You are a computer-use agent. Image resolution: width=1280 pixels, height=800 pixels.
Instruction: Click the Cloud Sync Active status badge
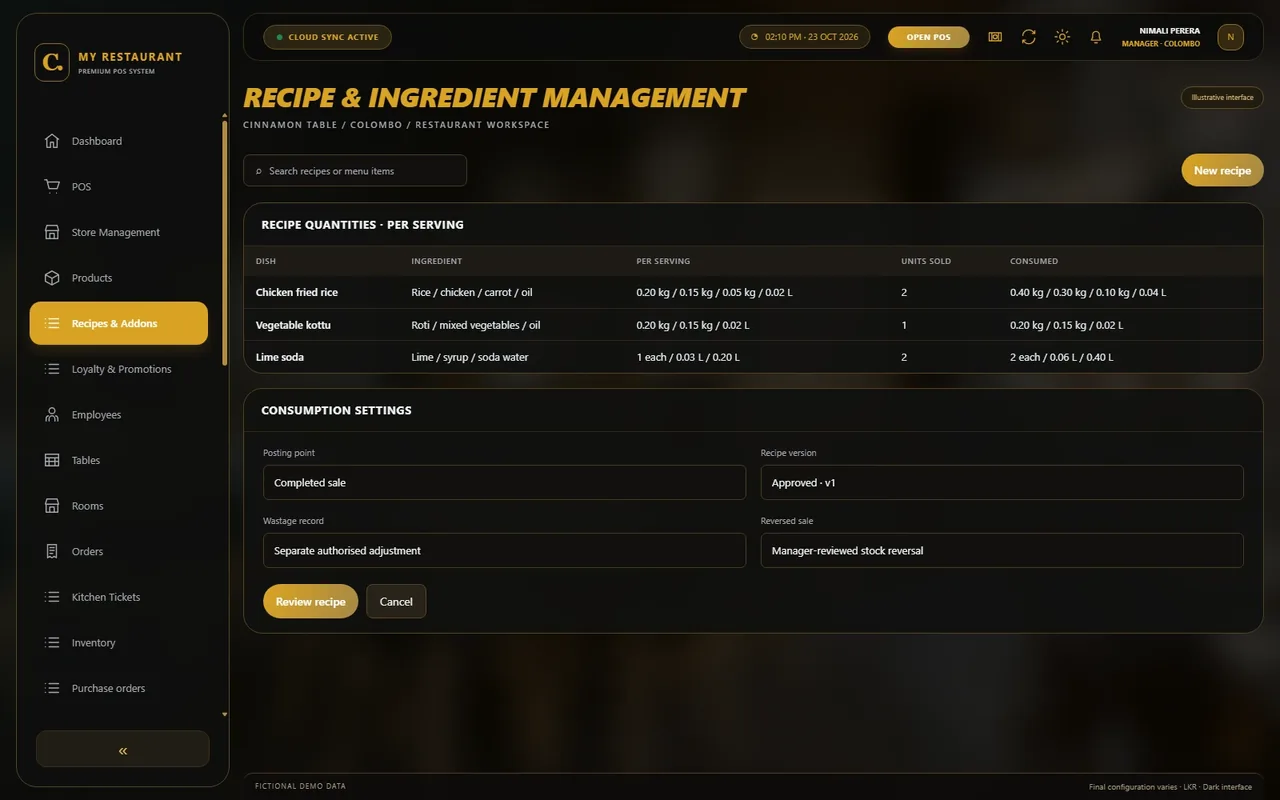coord(327,37)
